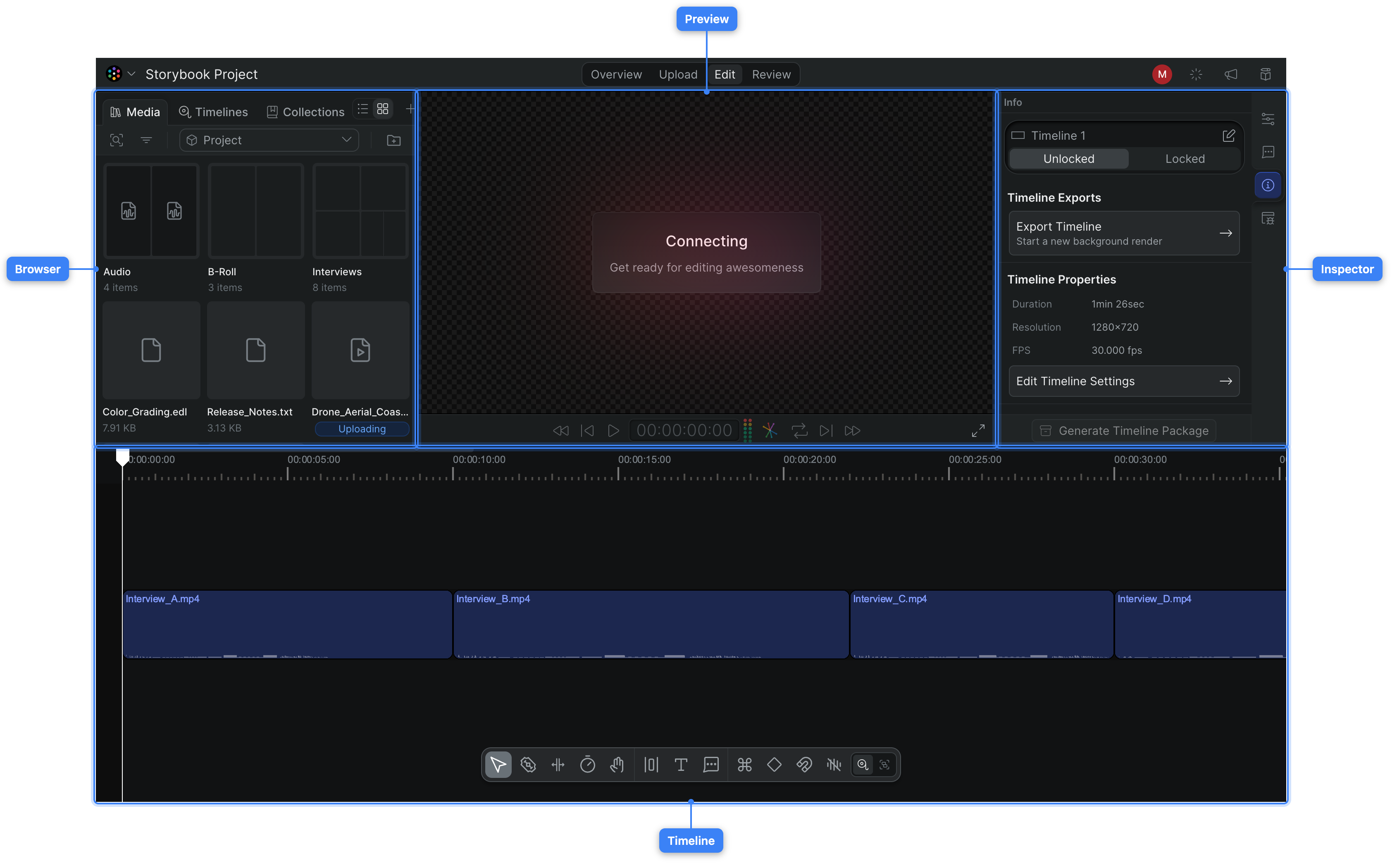Select the magnifier zoom mode icon
Viewport: 1397px width, 868px height.
[863, 765]
